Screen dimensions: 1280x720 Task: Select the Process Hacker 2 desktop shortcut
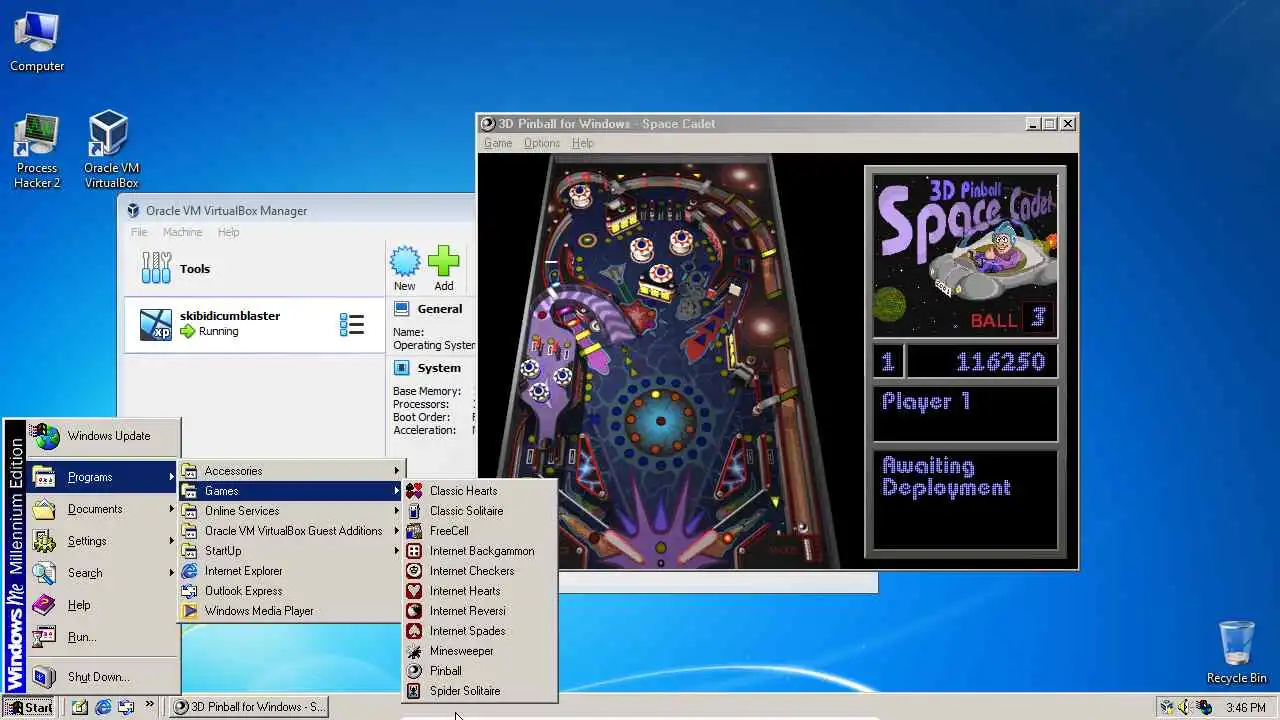(37, 152)
